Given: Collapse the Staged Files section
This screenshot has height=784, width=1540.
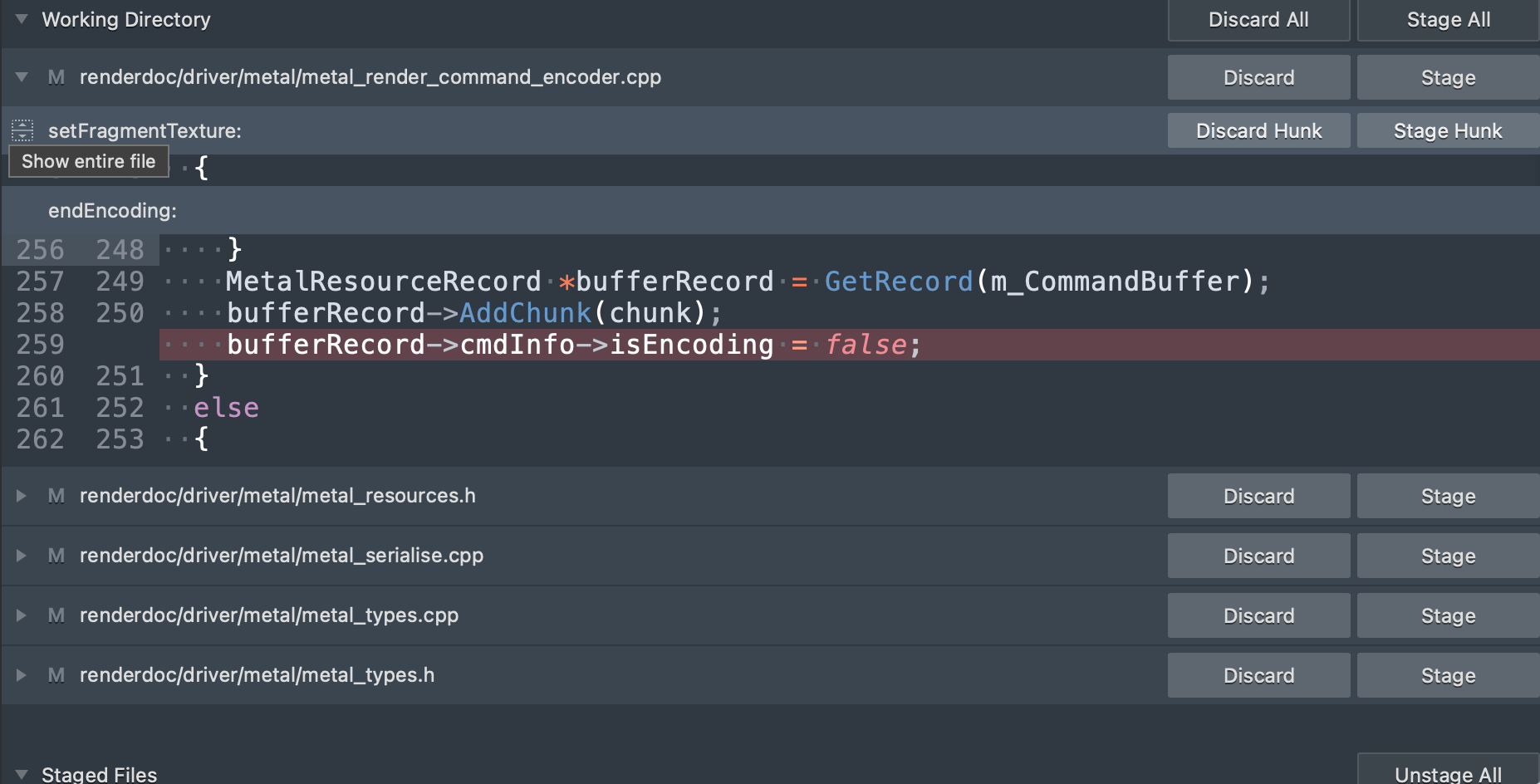Looking at the screenshot, I should pos(20,773).
